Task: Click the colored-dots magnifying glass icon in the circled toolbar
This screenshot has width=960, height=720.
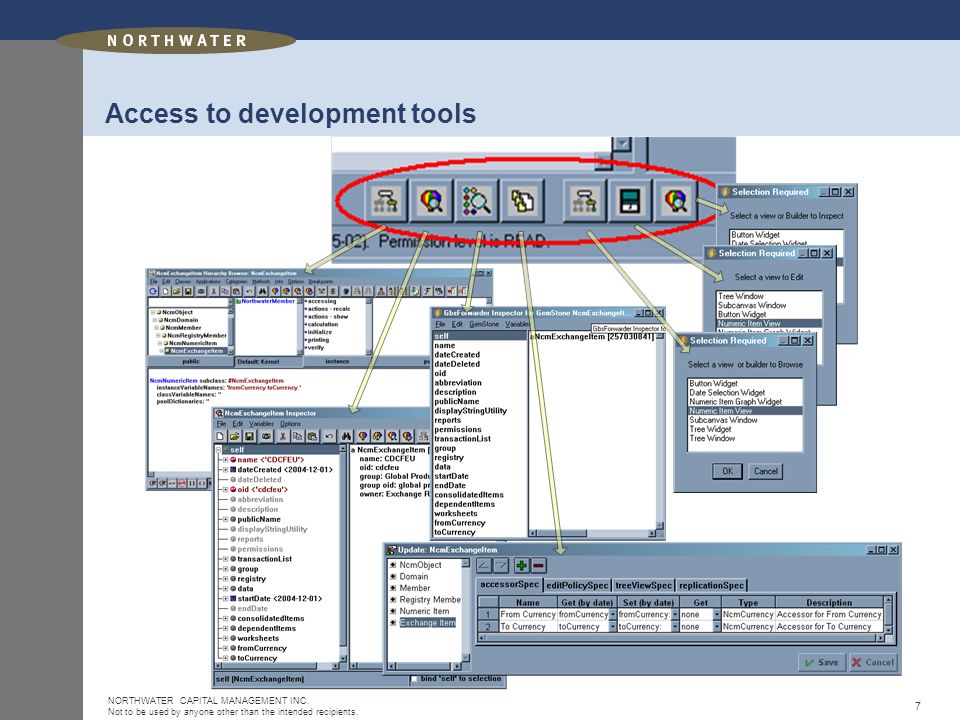Action: [476, 200]
